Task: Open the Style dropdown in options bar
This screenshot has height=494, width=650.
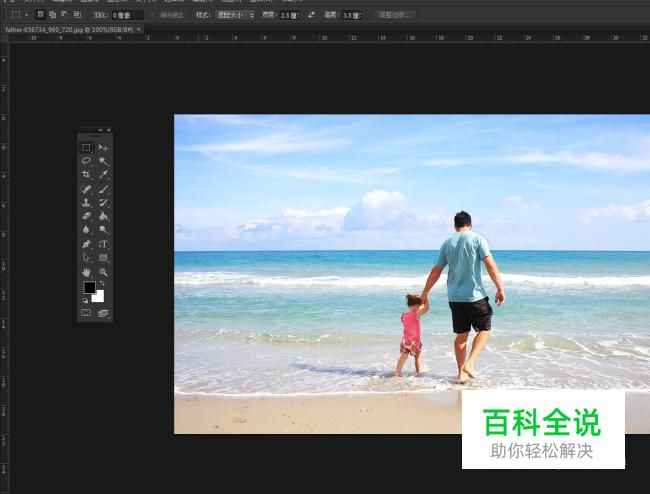Action: pos(236,15)
